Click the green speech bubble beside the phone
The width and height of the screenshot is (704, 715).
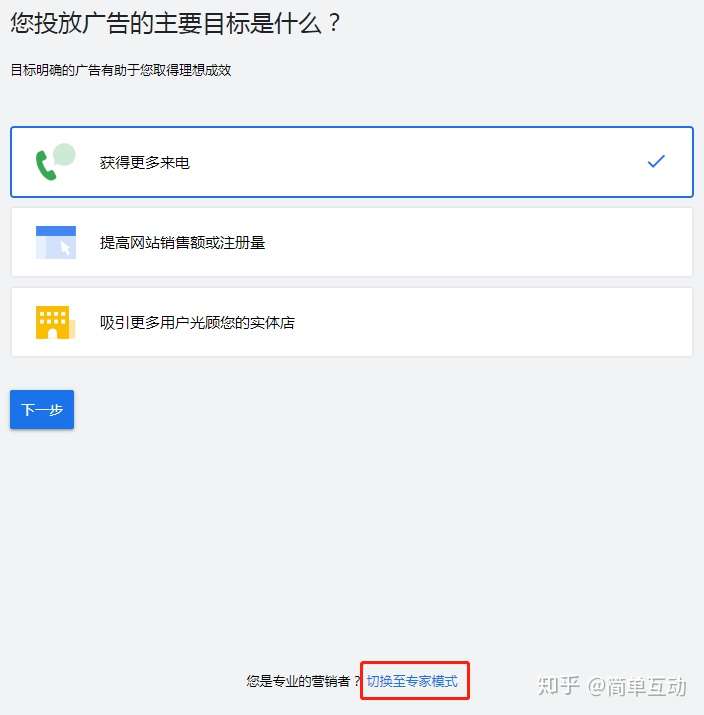tap(64, 154)
